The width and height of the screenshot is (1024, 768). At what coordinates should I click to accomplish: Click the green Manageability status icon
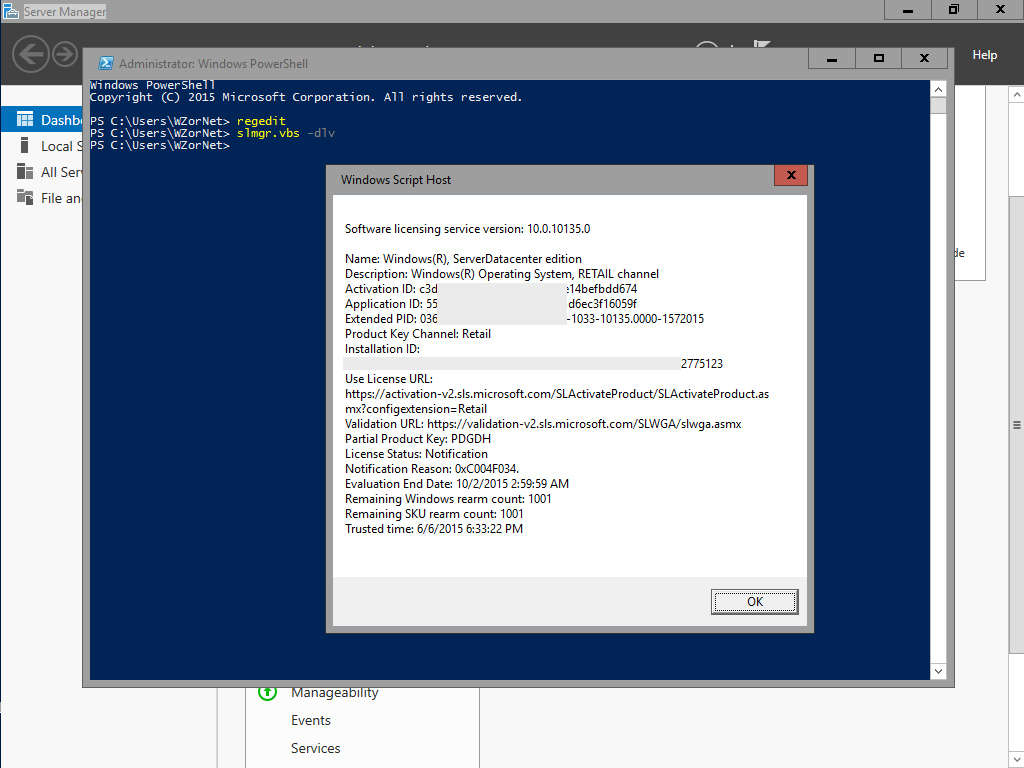point(266,692)
